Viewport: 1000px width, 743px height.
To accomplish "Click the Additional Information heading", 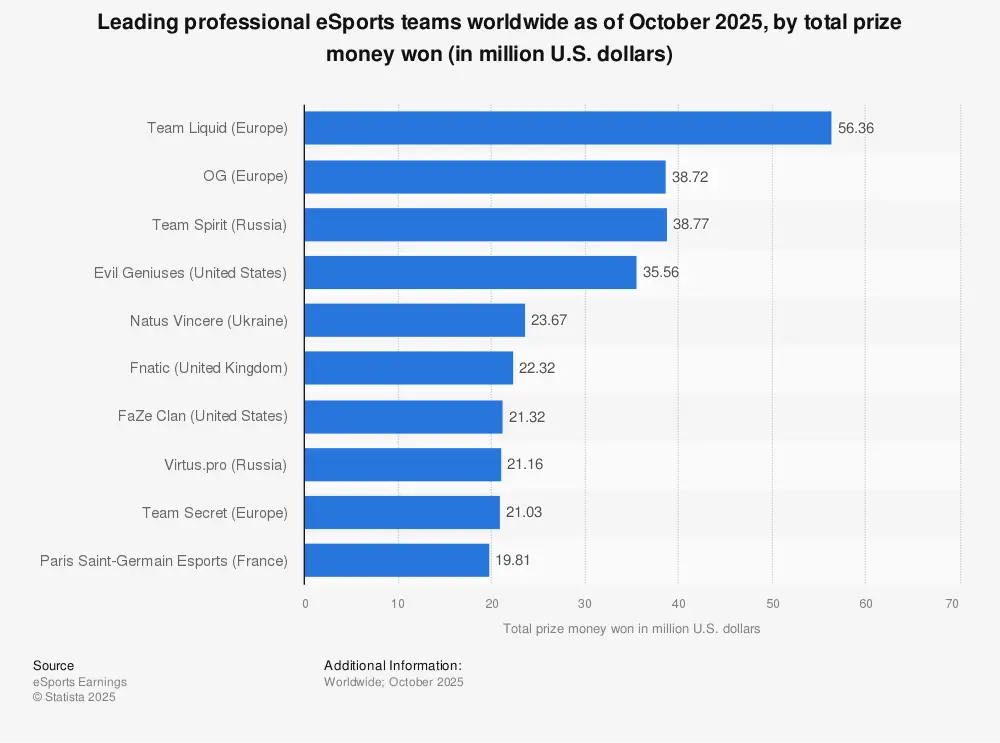I will click(393, 665).
